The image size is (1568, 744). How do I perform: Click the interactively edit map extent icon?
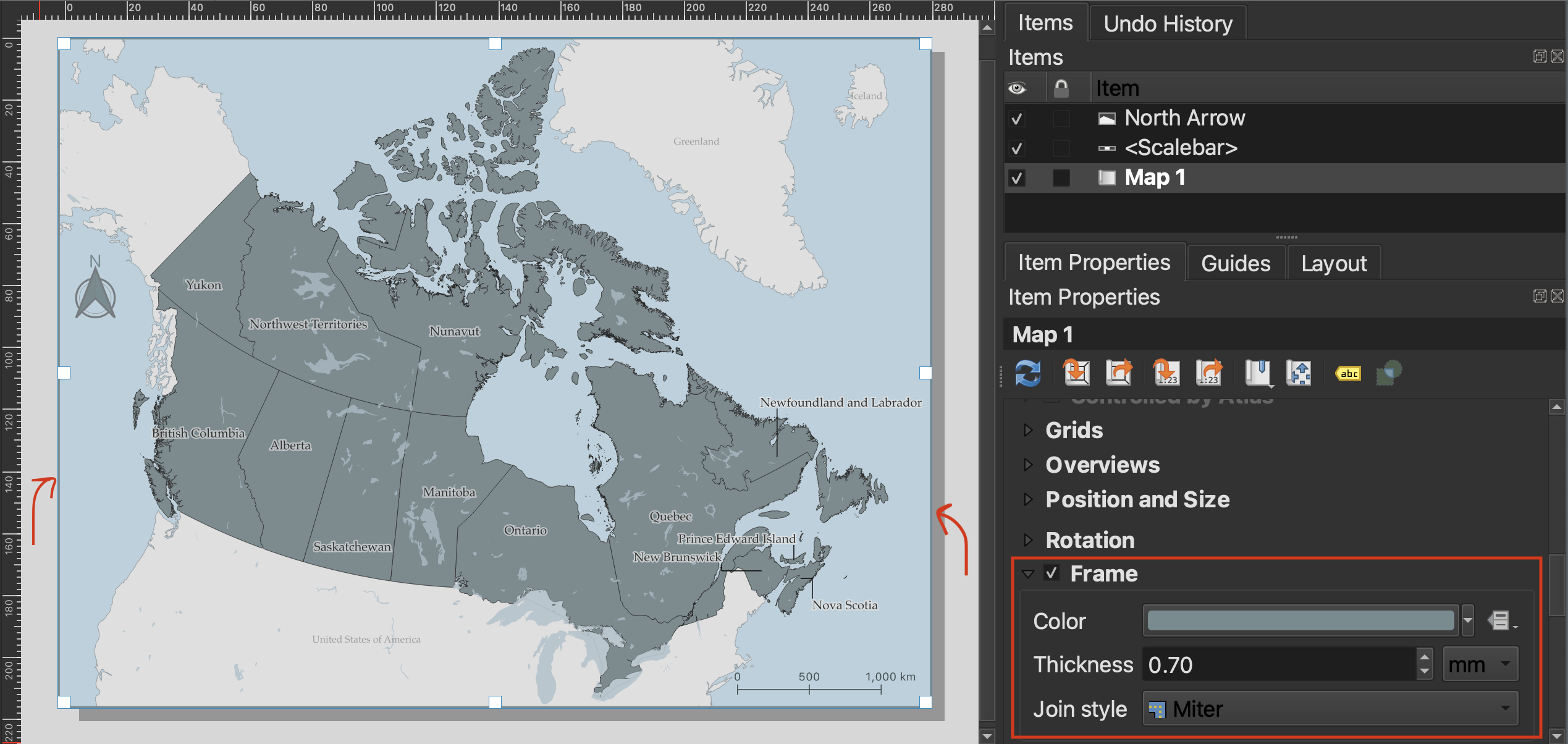pos(1299,373)
